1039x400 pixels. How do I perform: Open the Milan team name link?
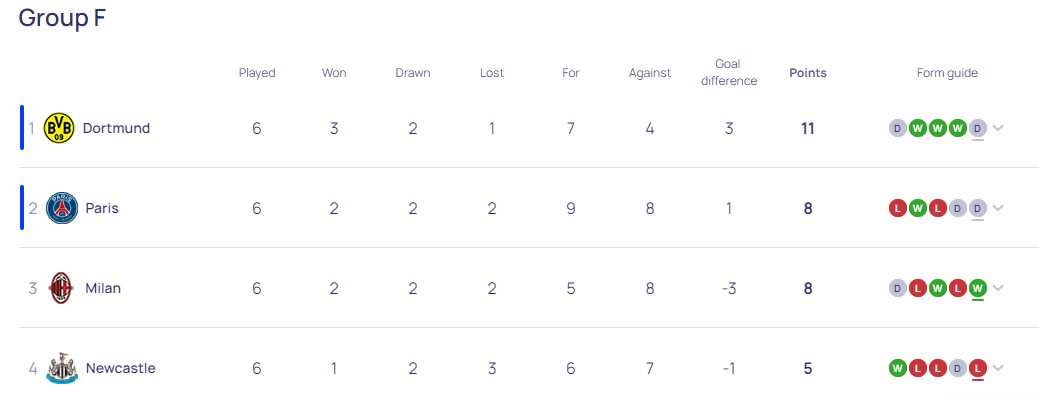(x=103, y=288)
